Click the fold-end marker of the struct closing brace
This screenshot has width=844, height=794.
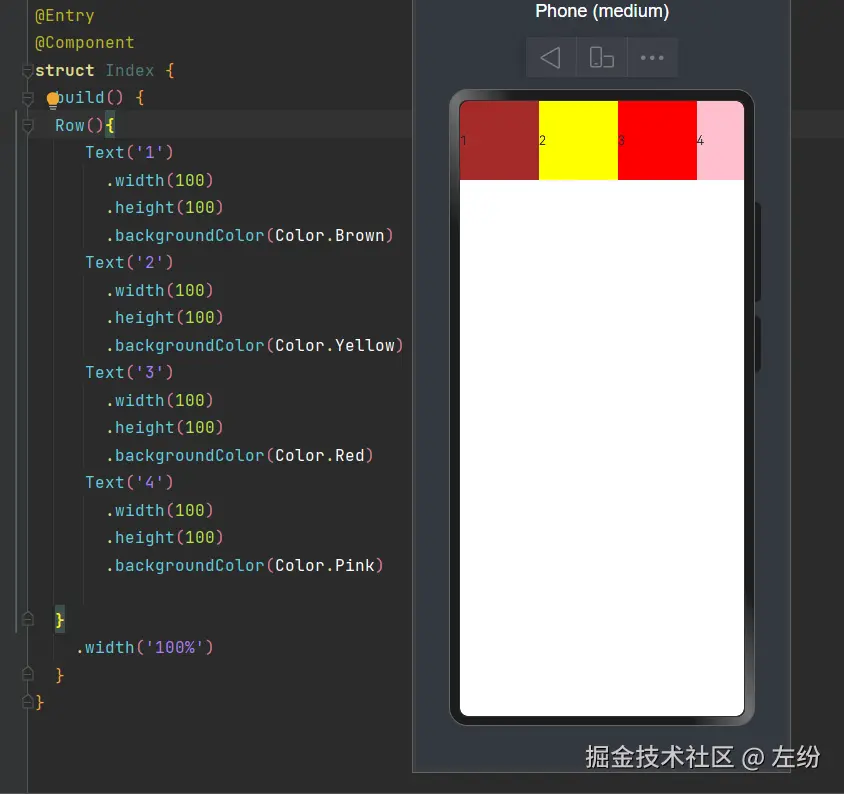27,701
